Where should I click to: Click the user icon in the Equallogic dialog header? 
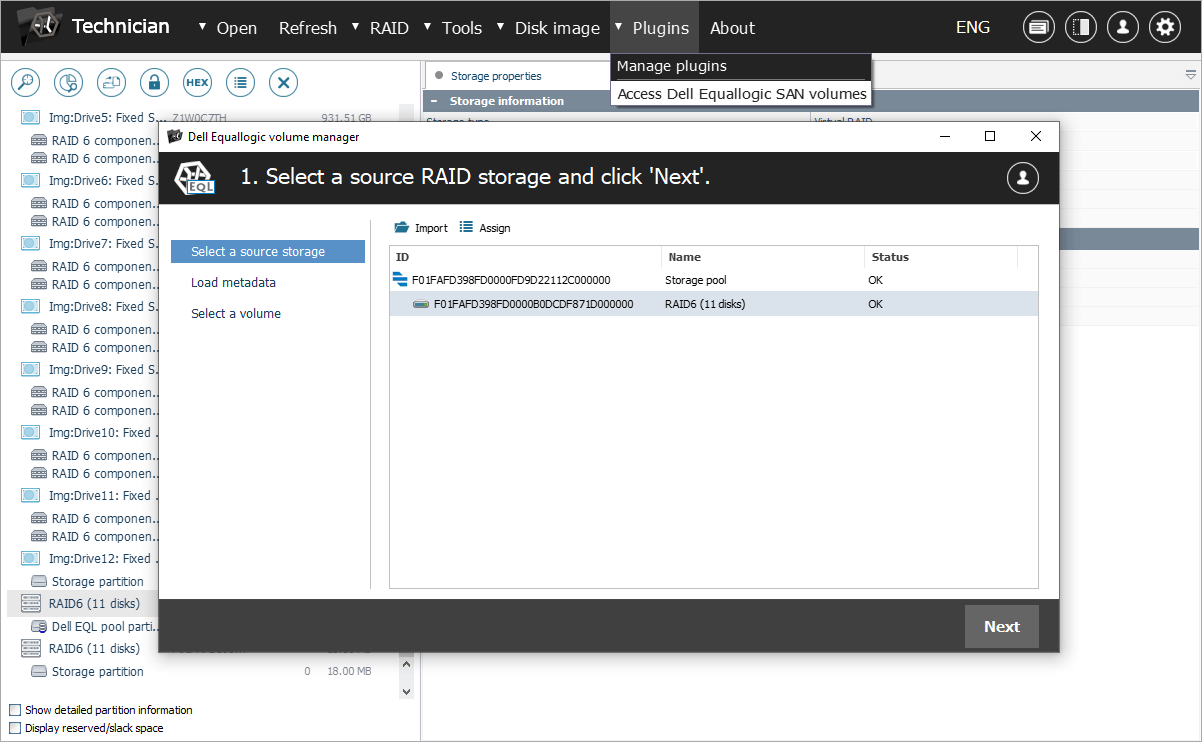[x=1023, y=178]
